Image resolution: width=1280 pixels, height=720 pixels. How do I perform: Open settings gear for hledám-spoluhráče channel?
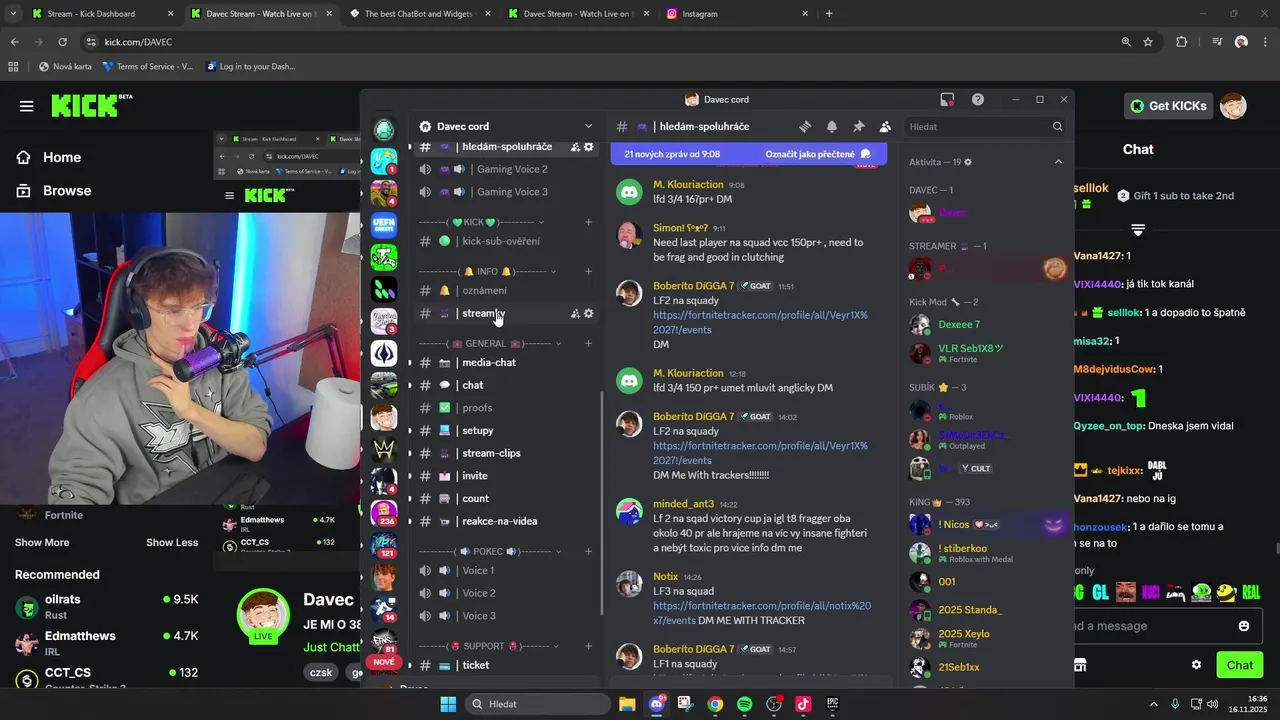click(x=589, y=147)
